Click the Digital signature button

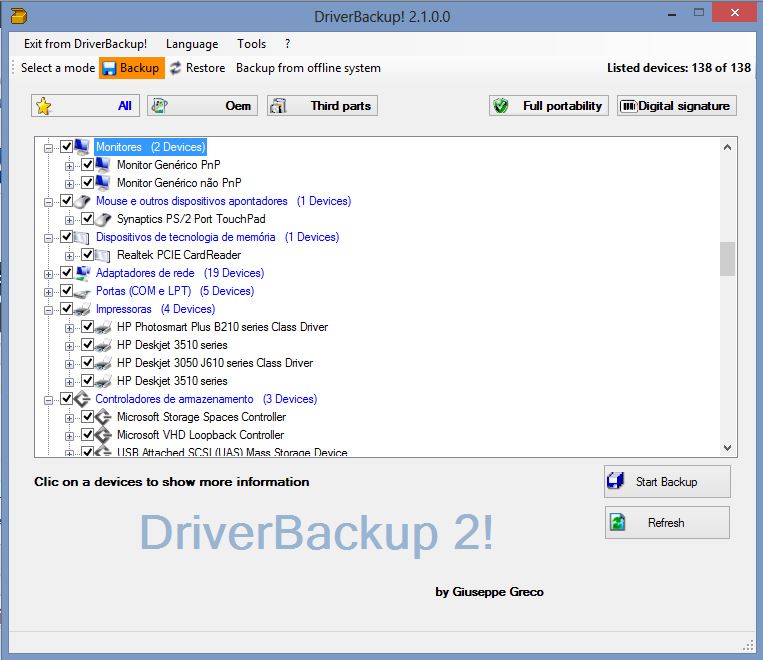pyautogui.click(x=677, y=106)
